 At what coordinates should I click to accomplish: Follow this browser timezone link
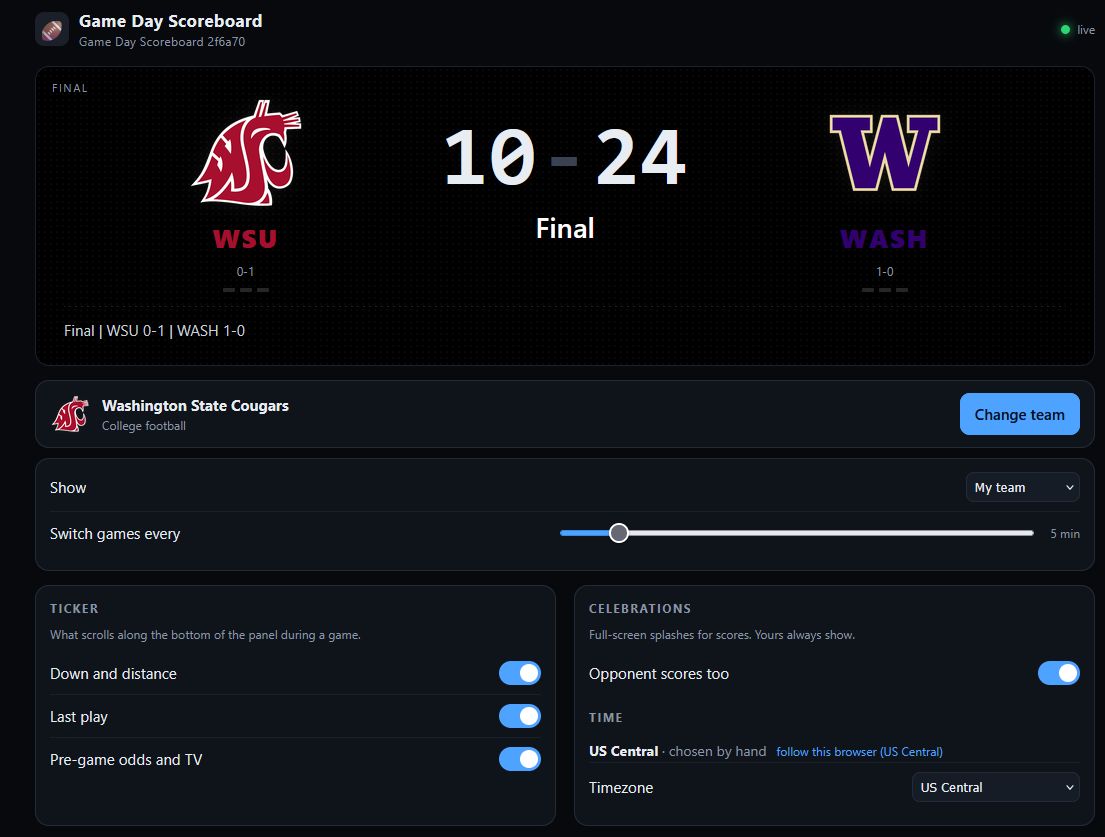pyautogui.click(x=859, y=752)
